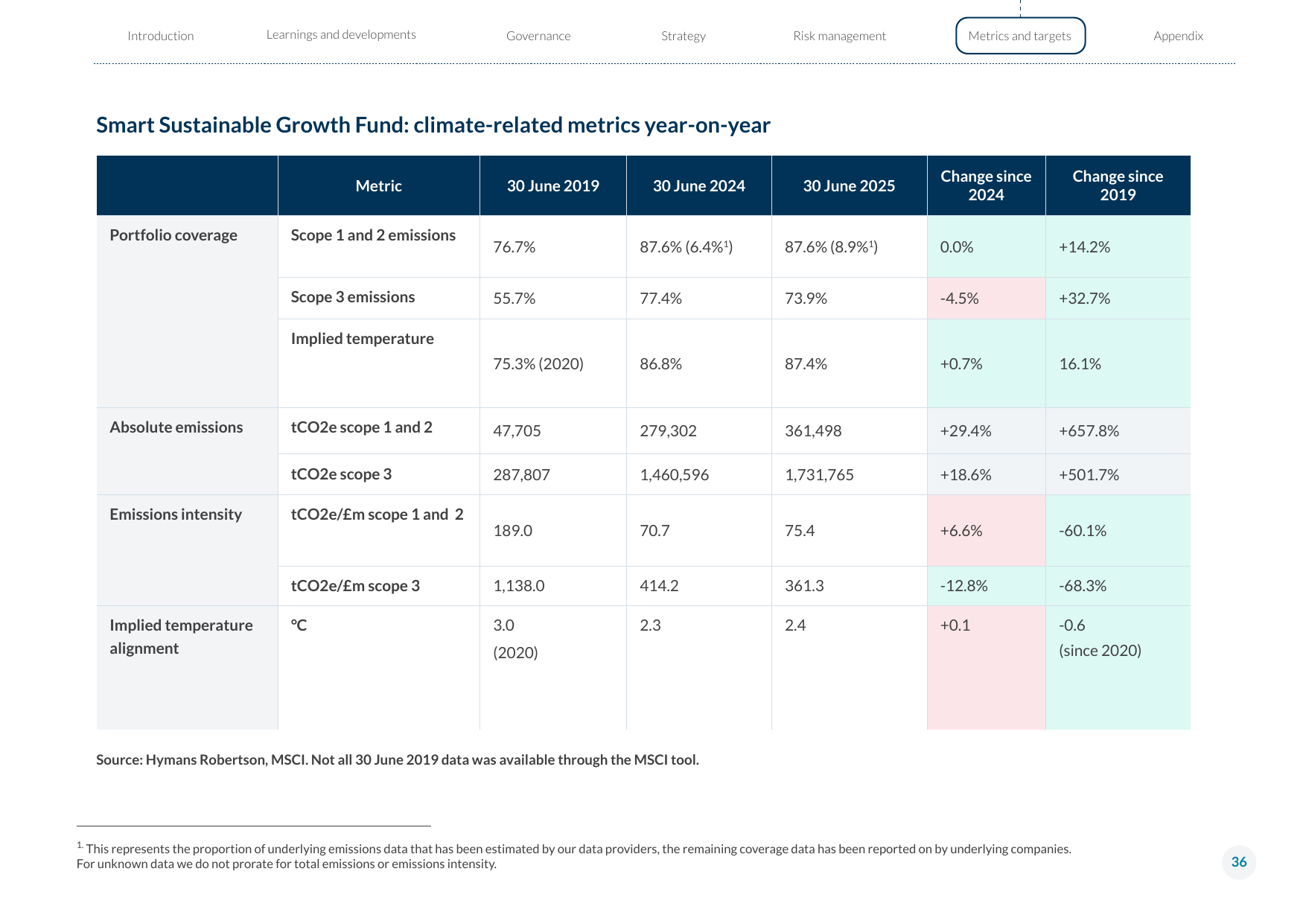This screenshot has height=924, width=1306.
Task: Switch to the Governance tab
Action: [538, 36]
